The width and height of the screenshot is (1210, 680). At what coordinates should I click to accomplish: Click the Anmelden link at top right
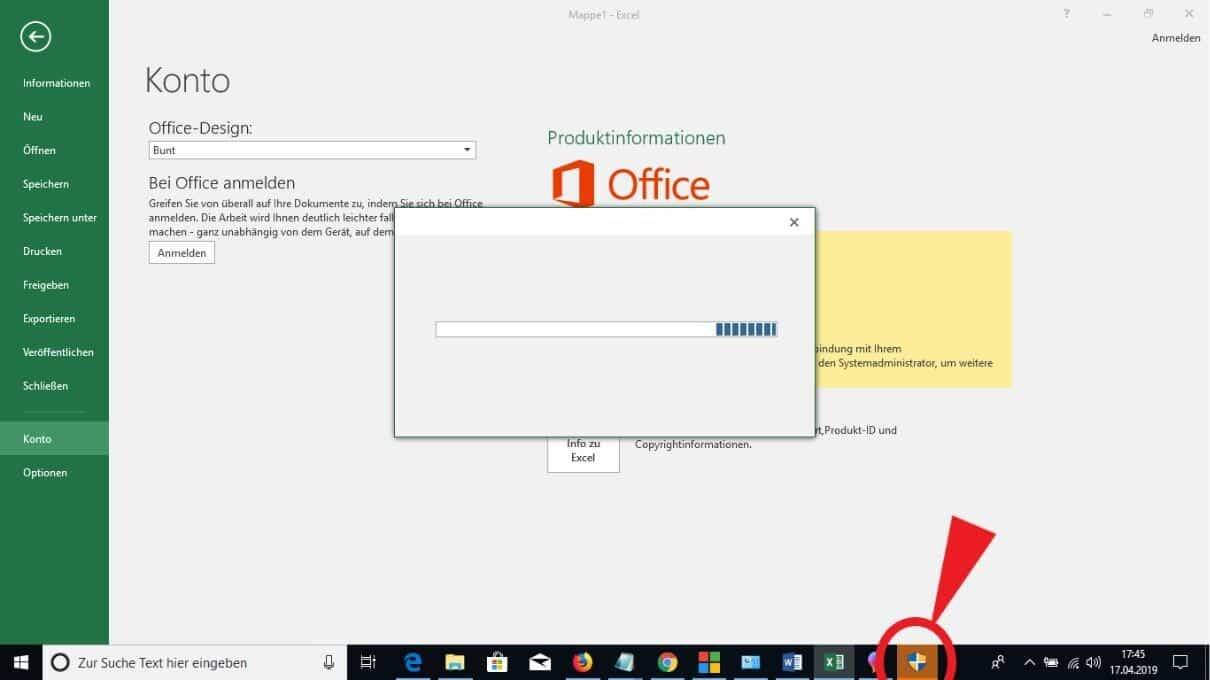1175,38
